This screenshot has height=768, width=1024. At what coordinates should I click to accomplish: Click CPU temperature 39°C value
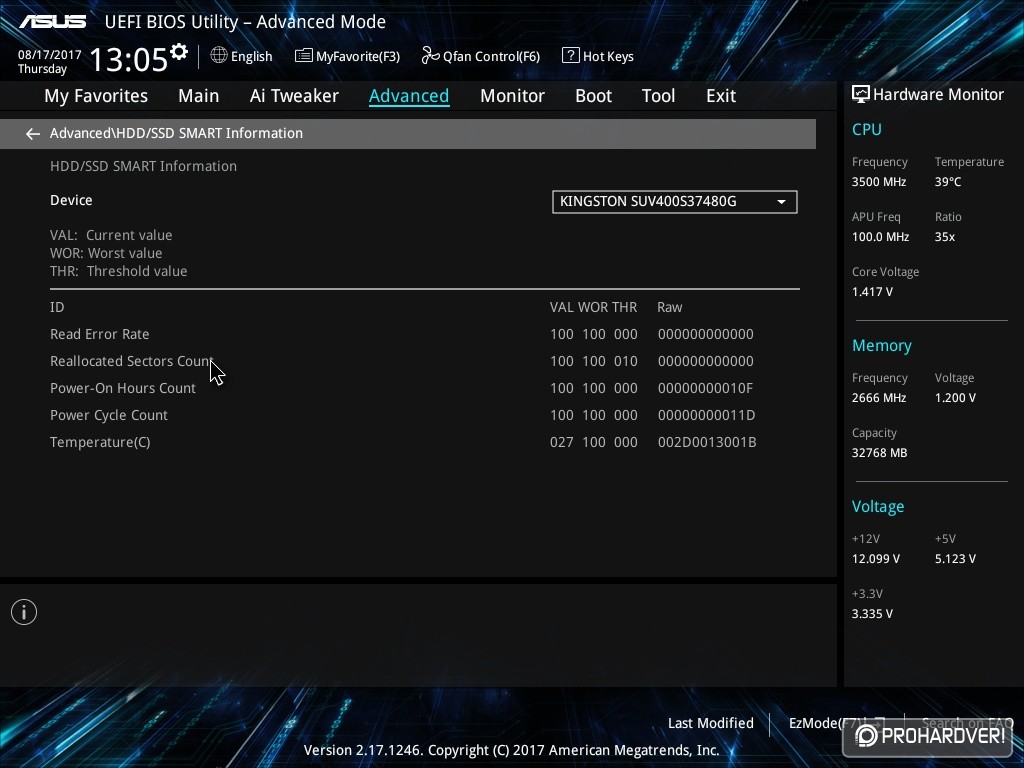948,182
